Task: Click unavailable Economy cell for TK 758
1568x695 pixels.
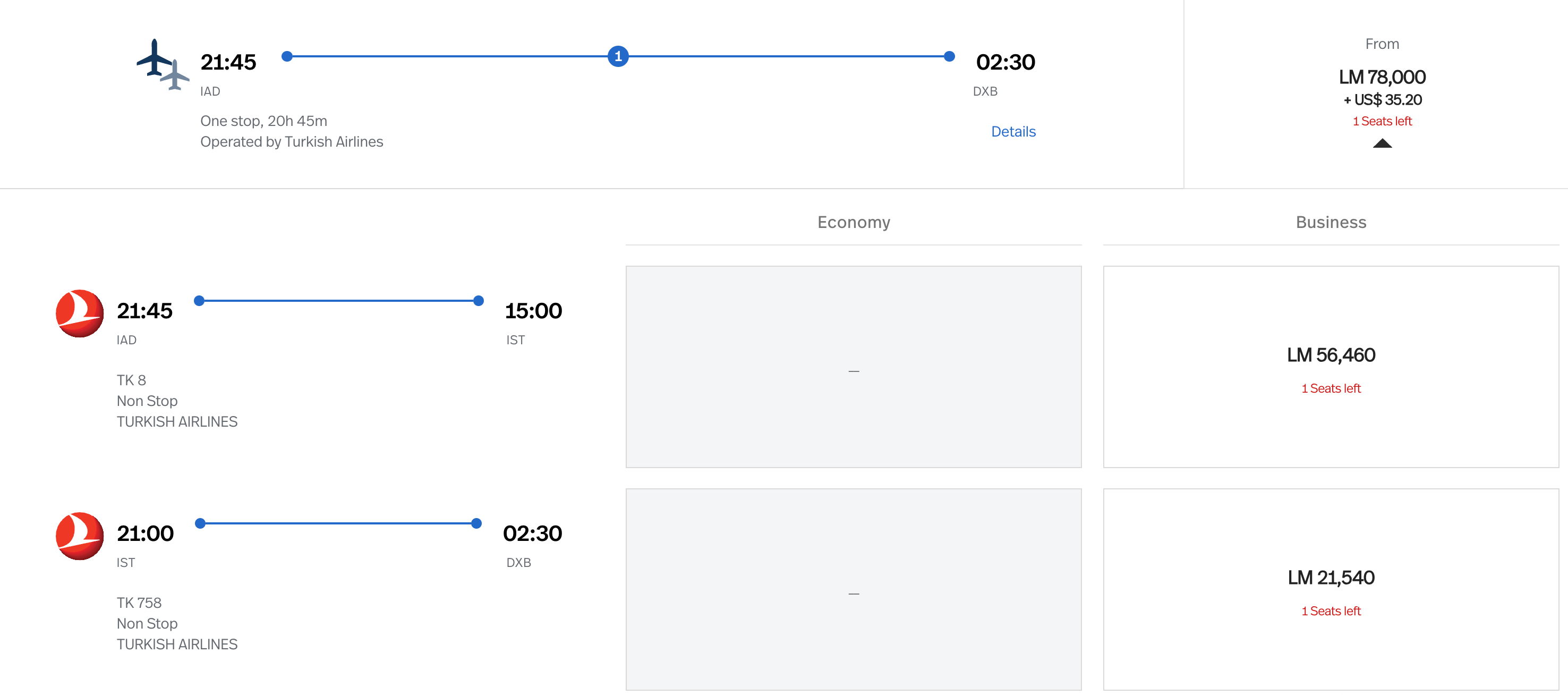Action: point(854,588)
